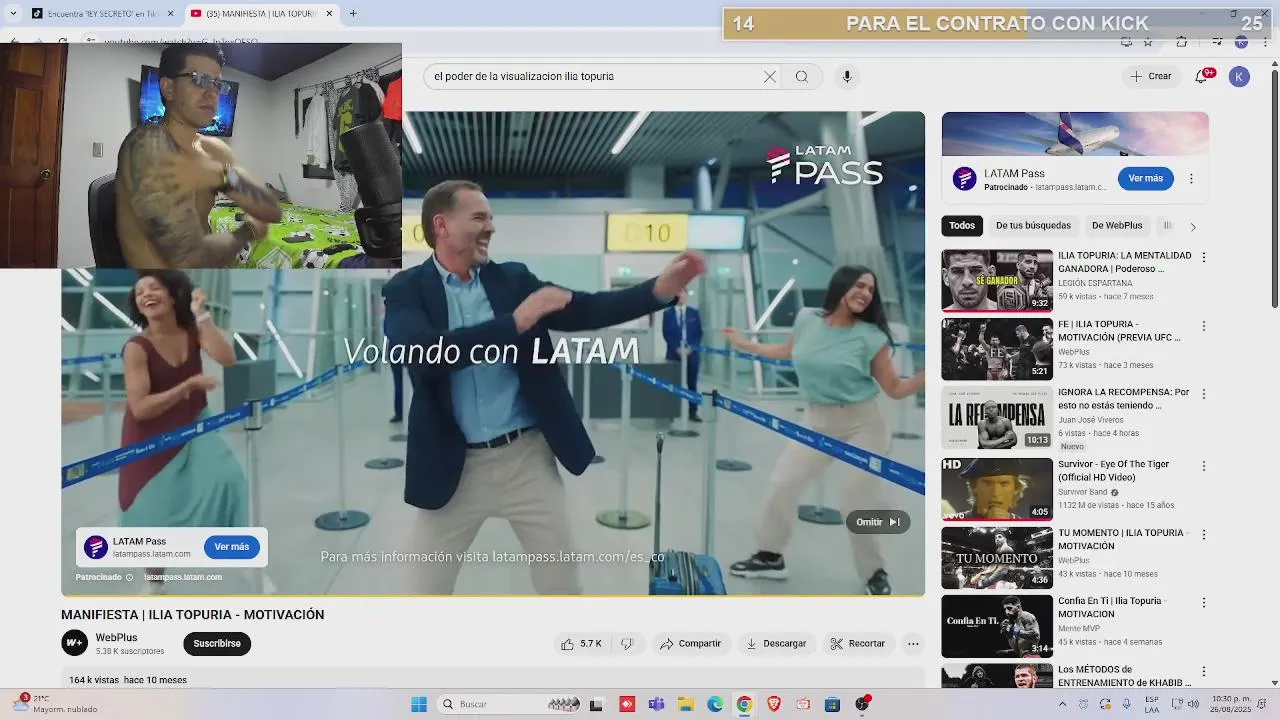Open options for IGNORA LA RECOMPENSA video
The image size is (1280, 720).
pos(1204,394)
